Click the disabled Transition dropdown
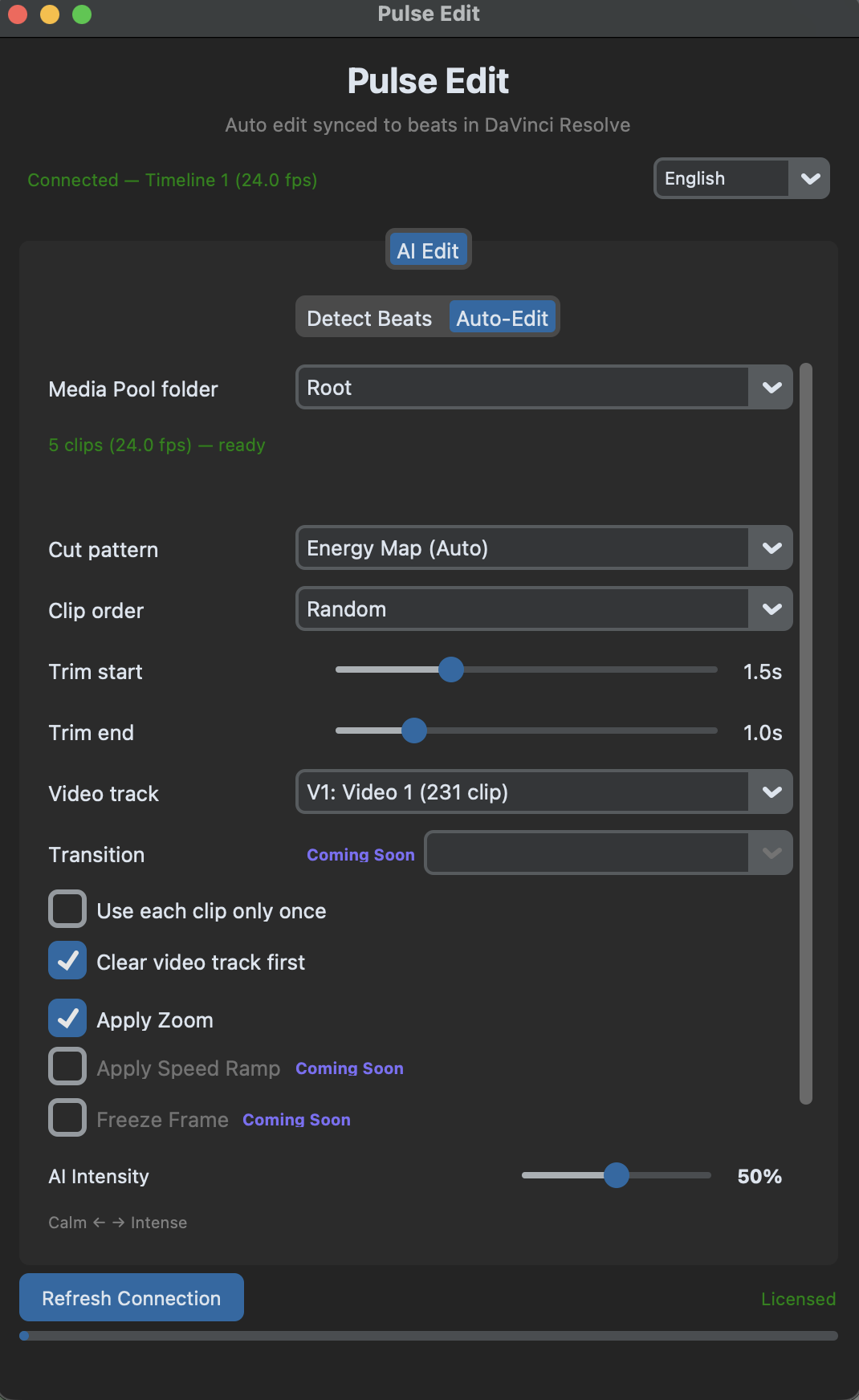Viewport: 859px width, 1400px height. click(x=609, y=853)
